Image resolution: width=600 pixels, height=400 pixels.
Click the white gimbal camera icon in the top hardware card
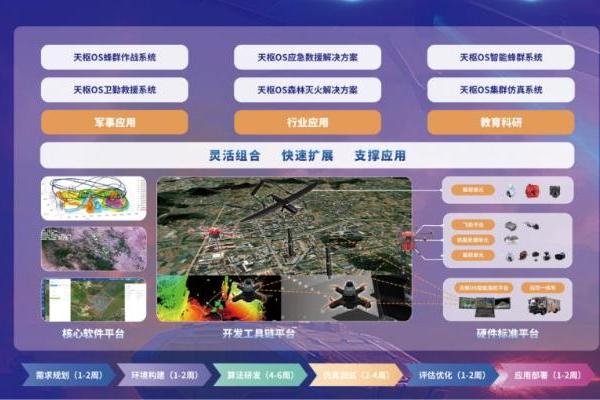point(510,191)
